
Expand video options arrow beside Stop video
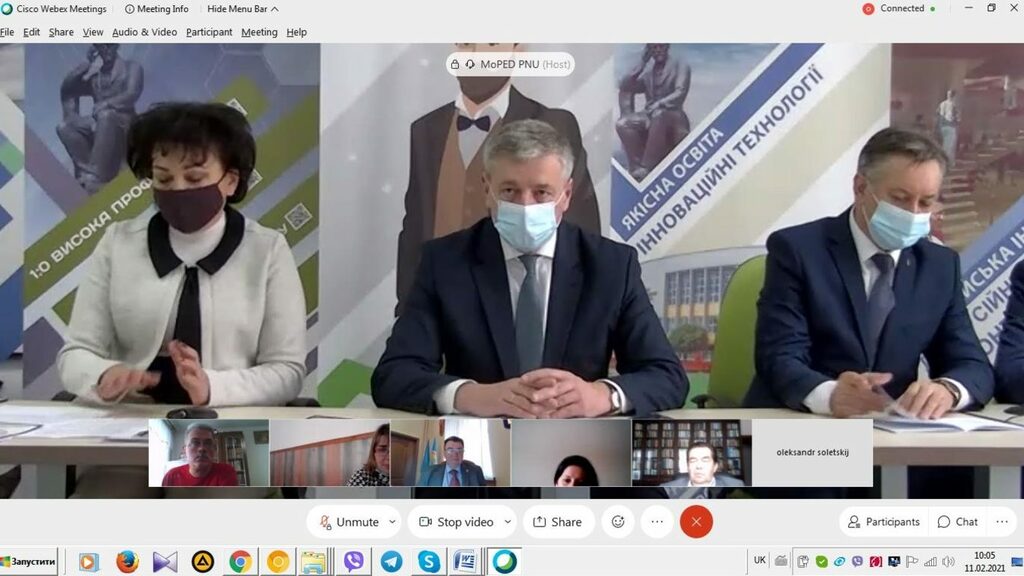tap(508, 522)
